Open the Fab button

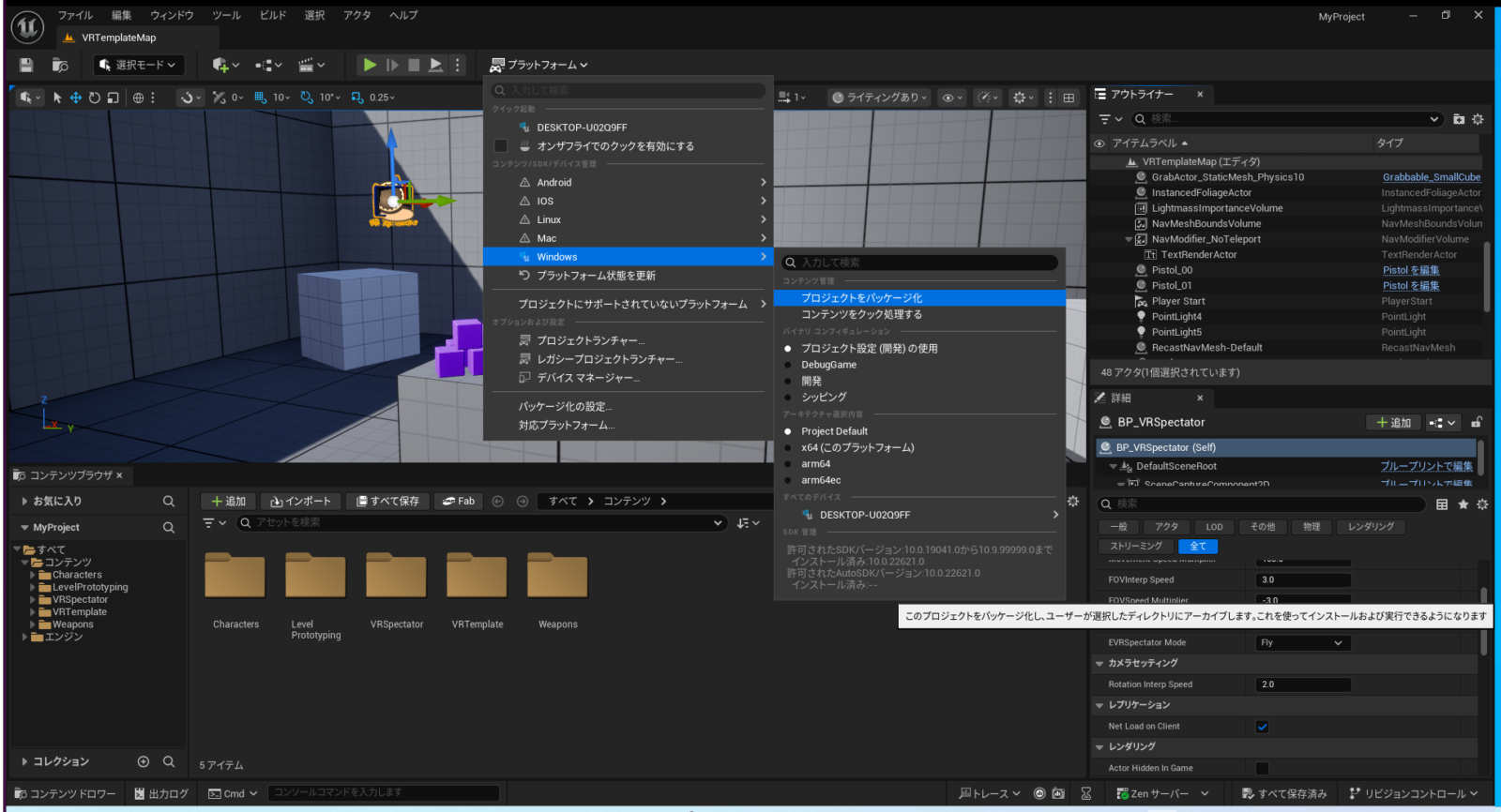459,502
